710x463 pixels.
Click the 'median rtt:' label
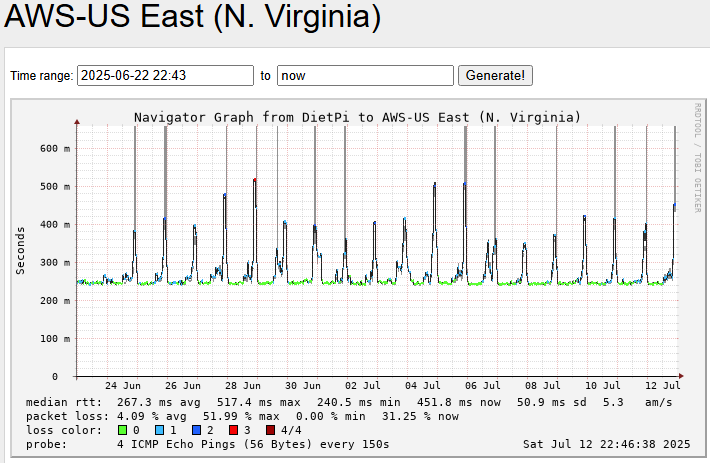64,402
